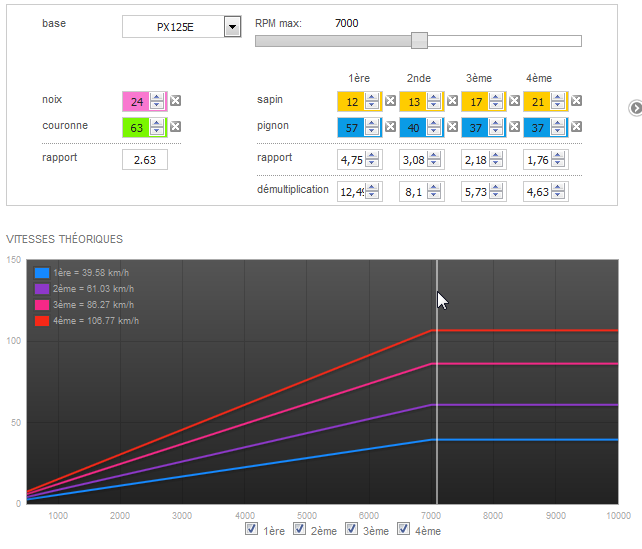The width and height of the screenshot is (642, 549).
Task: Reset the 3ème sapin value 17
Action: 514,100
